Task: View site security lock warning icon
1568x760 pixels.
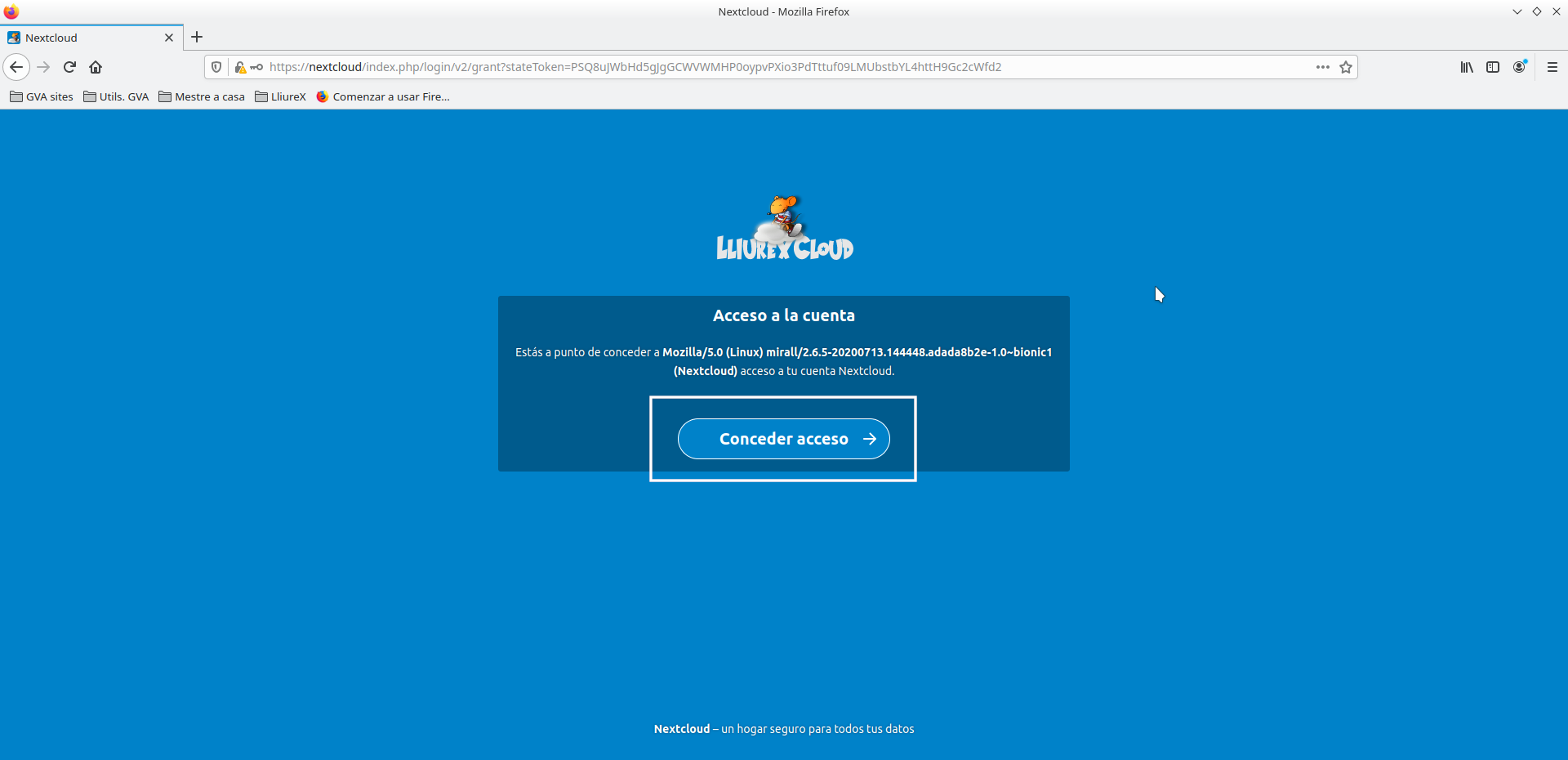Action: point(240,67)
